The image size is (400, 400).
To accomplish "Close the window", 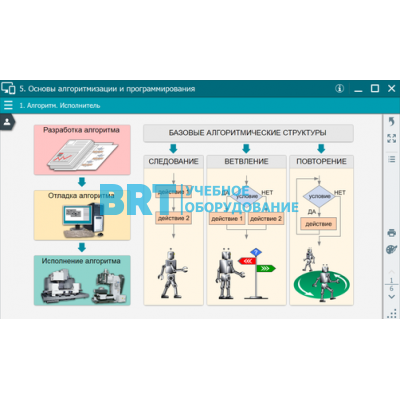I will pyautogui.click(x=392, y=89).
